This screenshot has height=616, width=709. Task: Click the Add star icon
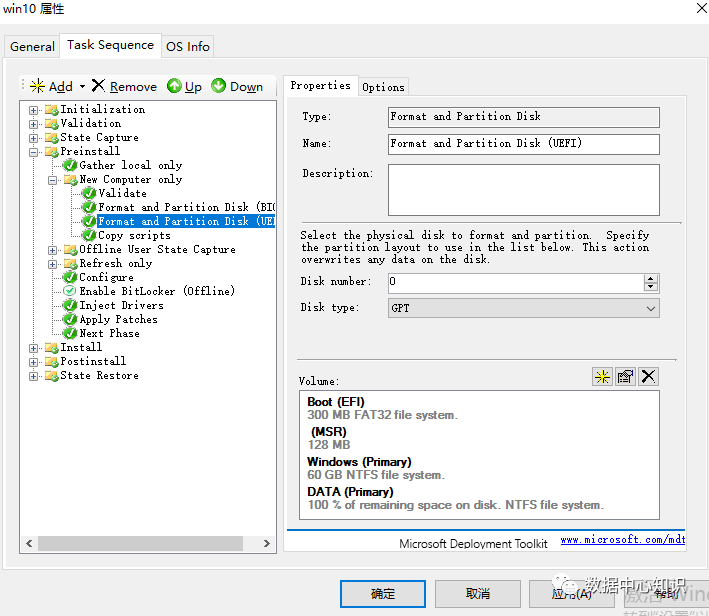click(x=38, y=86)
